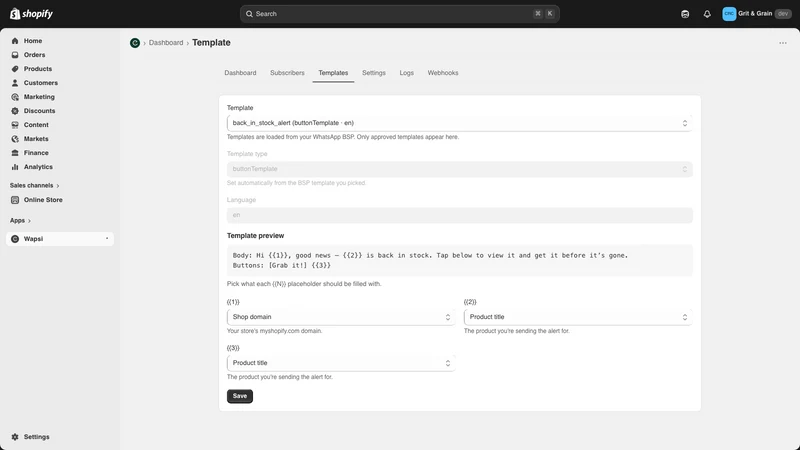Open the Discounts badge icon
The image size is (800, 450).
15,111
